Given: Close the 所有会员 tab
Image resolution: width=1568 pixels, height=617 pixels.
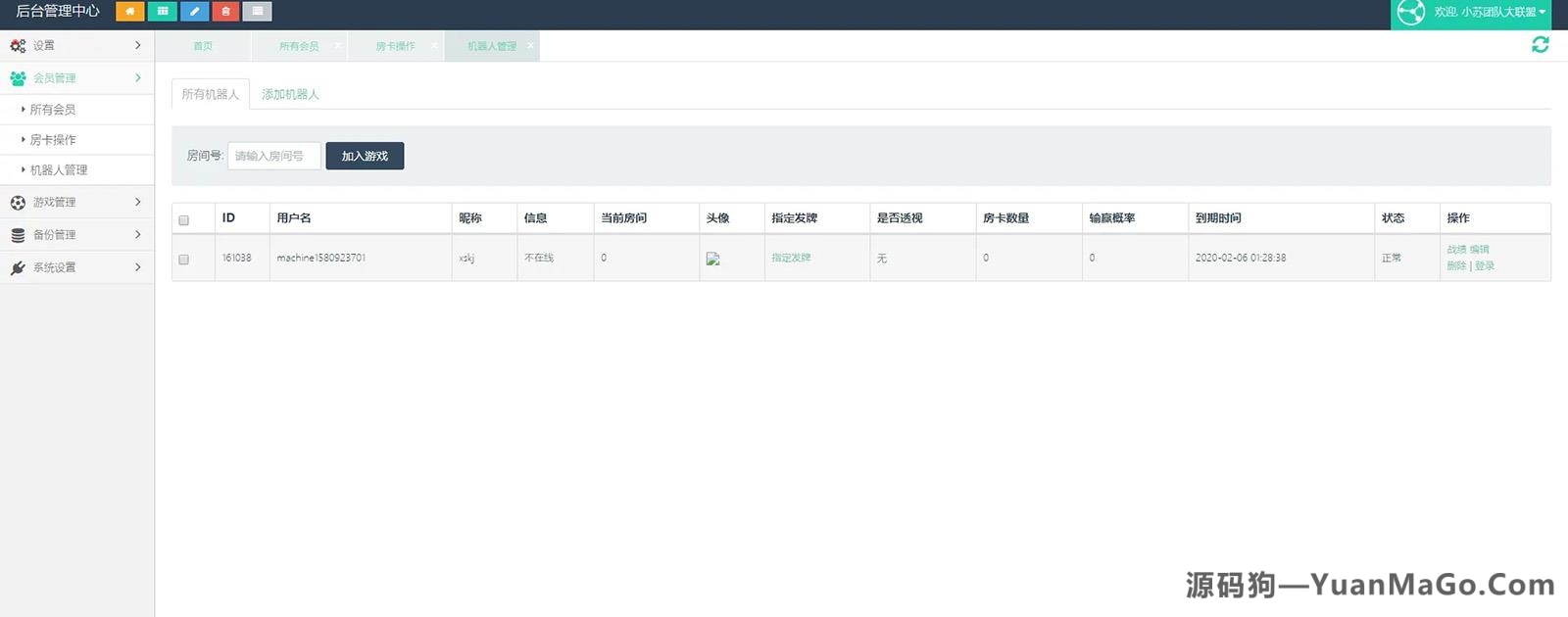Looking at the screenshot, I should [337, 45].
